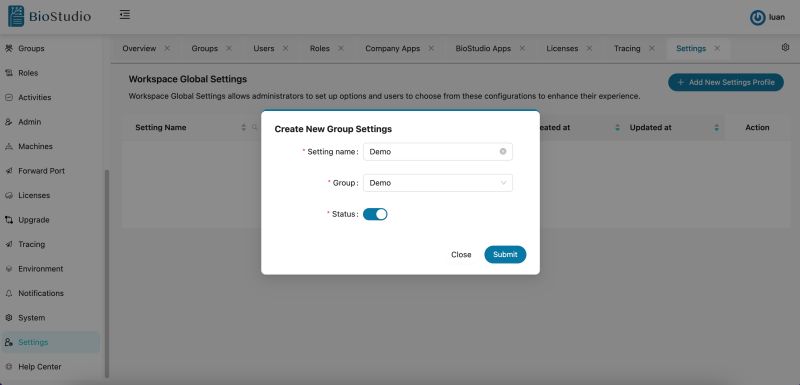The image size is (800, 385).
Task: Click the Licenses sidebar icon
Action: click(x=9, y=195)
